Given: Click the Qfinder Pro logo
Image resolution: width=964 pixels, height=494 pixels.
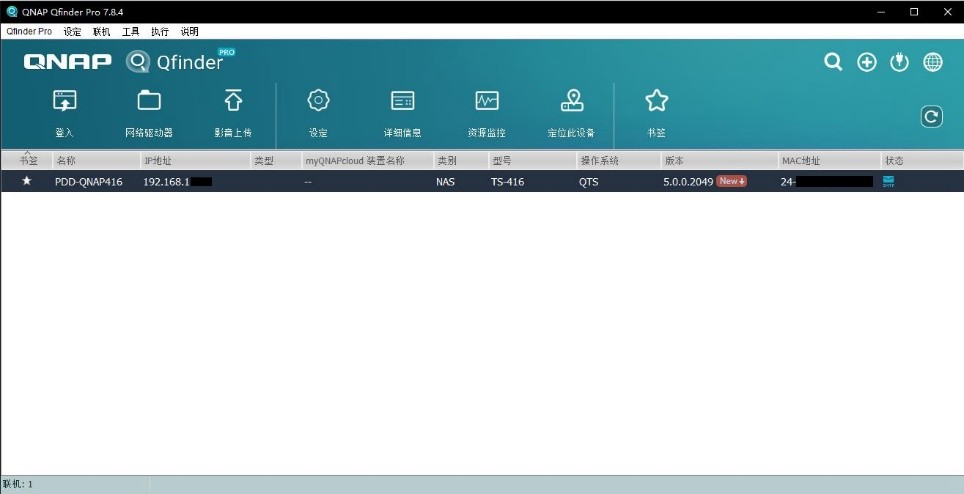Looking at the screenshot, I should (x=181, y=61).
